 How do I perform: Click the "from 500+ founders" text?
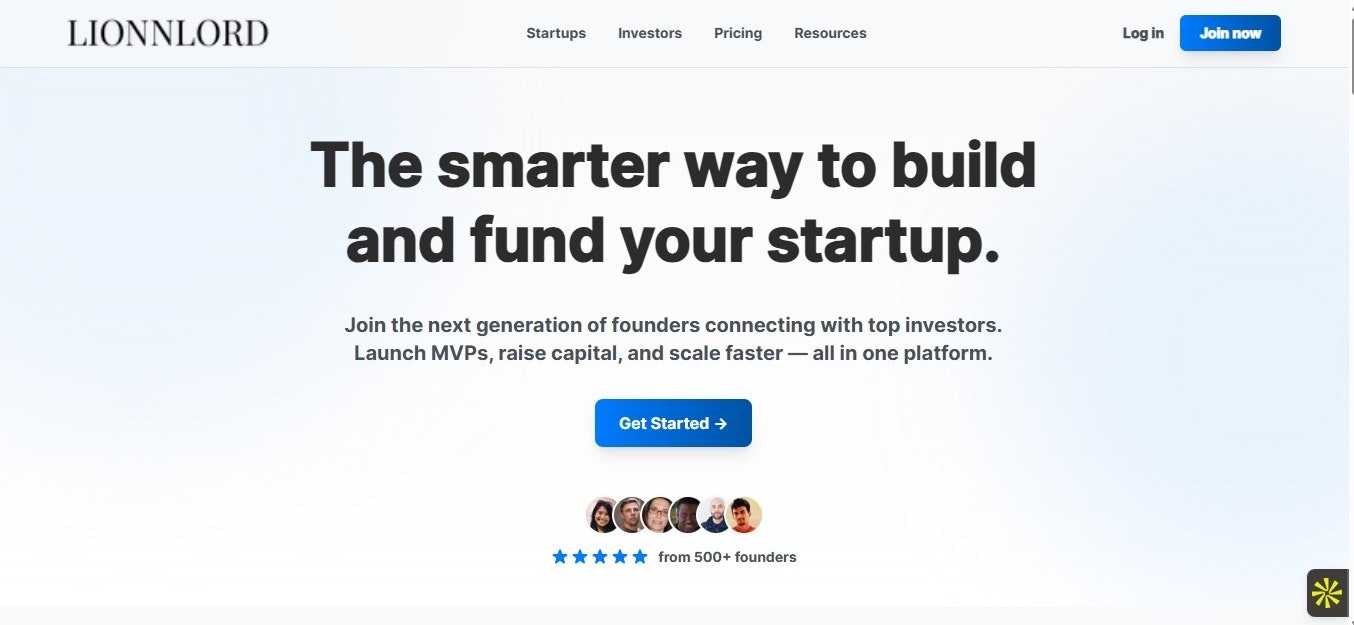pos(727,557)
